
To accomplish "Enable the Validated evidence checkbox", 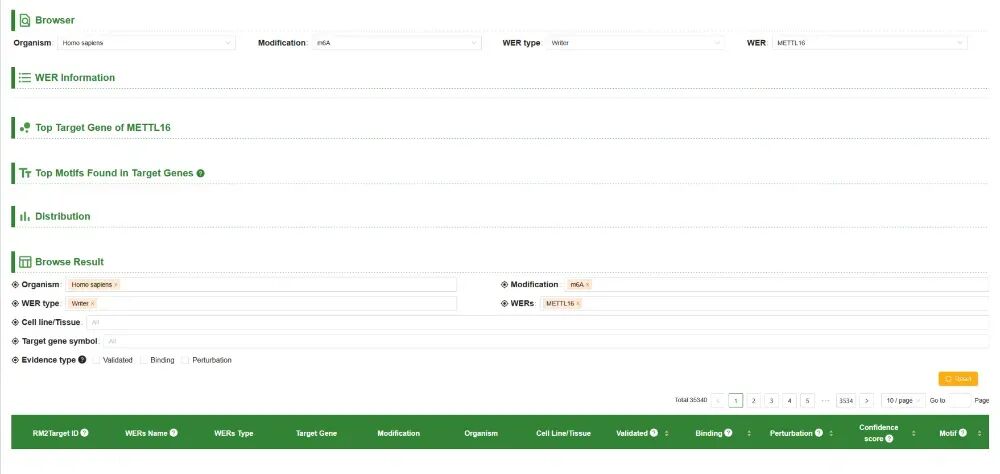I will click(x=96, y=360).
